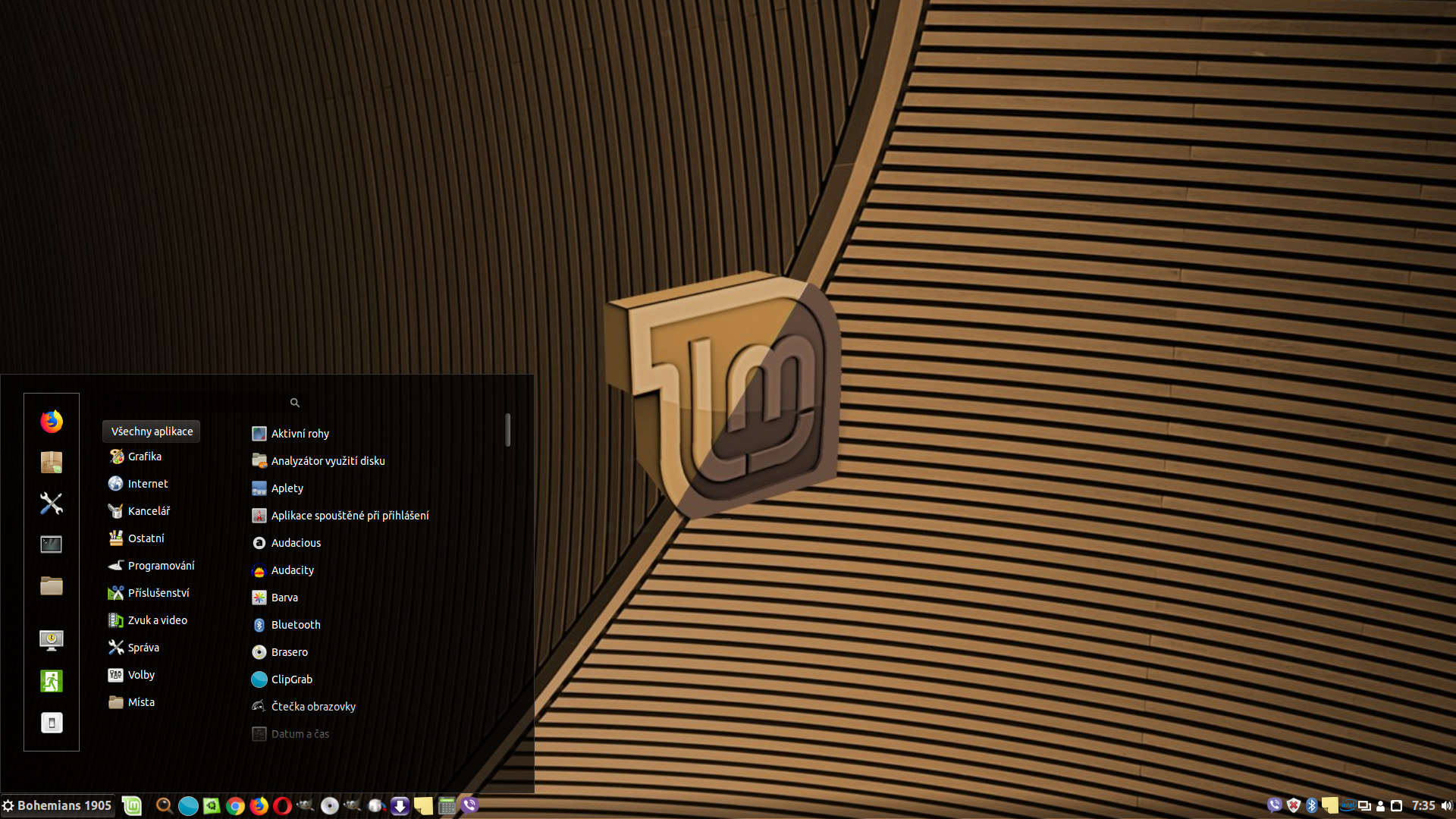Select the Zvuk a video category
The height and width of the screenshot is (819, 1456).
pyautogui.click(x=157, y=620)
